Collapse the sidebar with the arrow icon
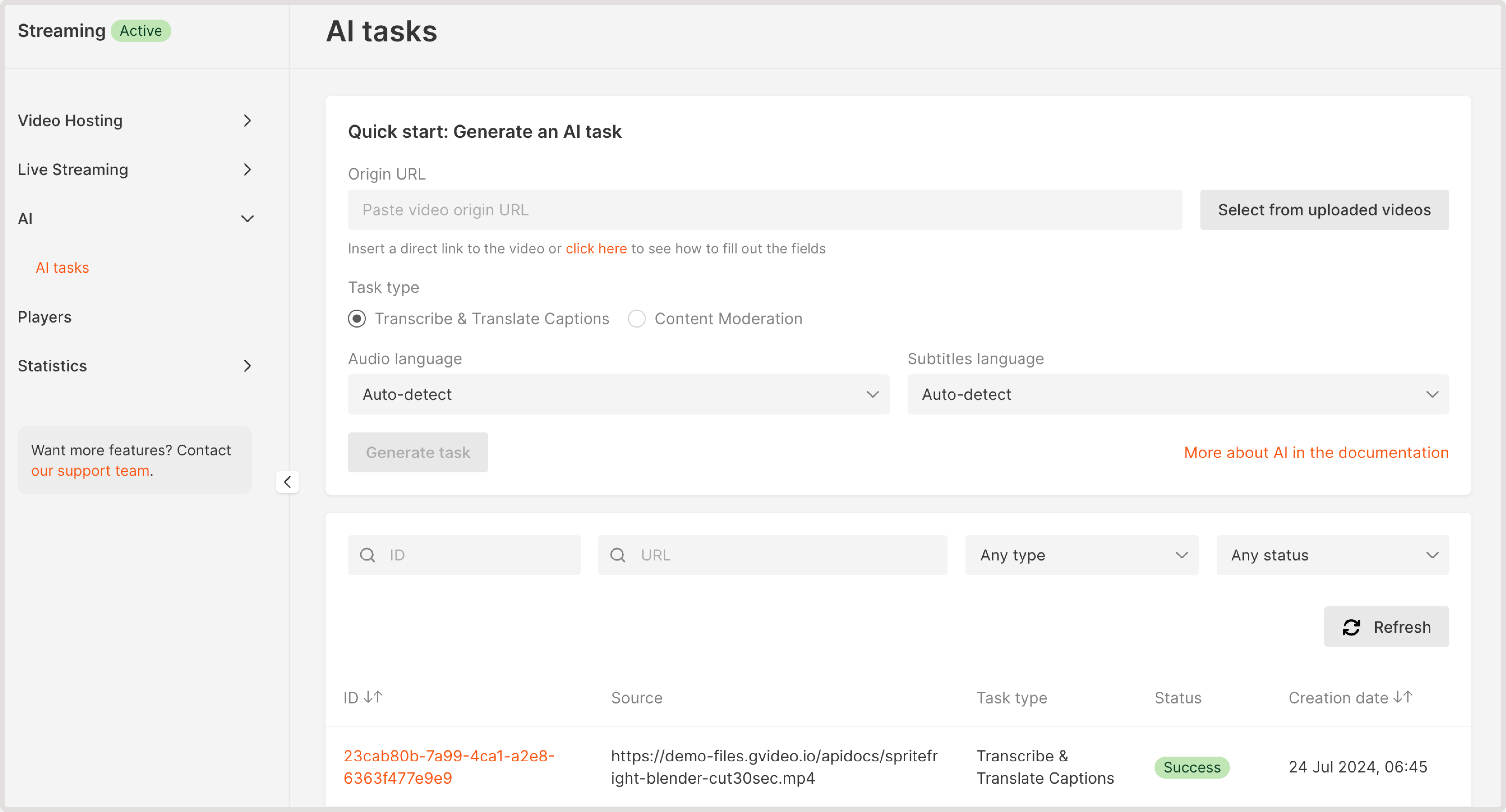Viewport: 1506px width, 812px height. [x=288, y=482]
